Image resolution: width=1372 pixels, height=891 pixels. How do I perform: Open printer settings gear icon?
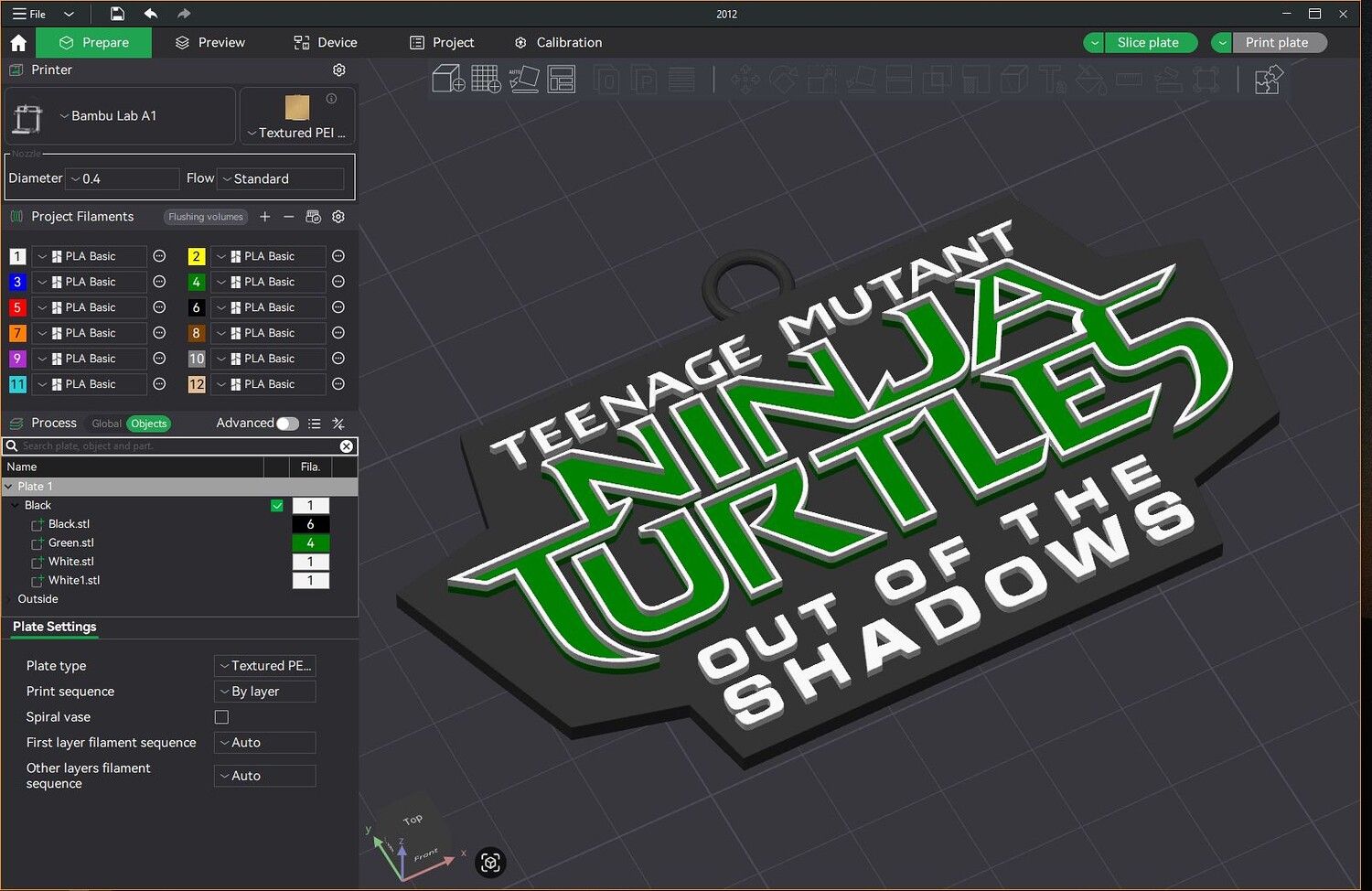[339, 70]
